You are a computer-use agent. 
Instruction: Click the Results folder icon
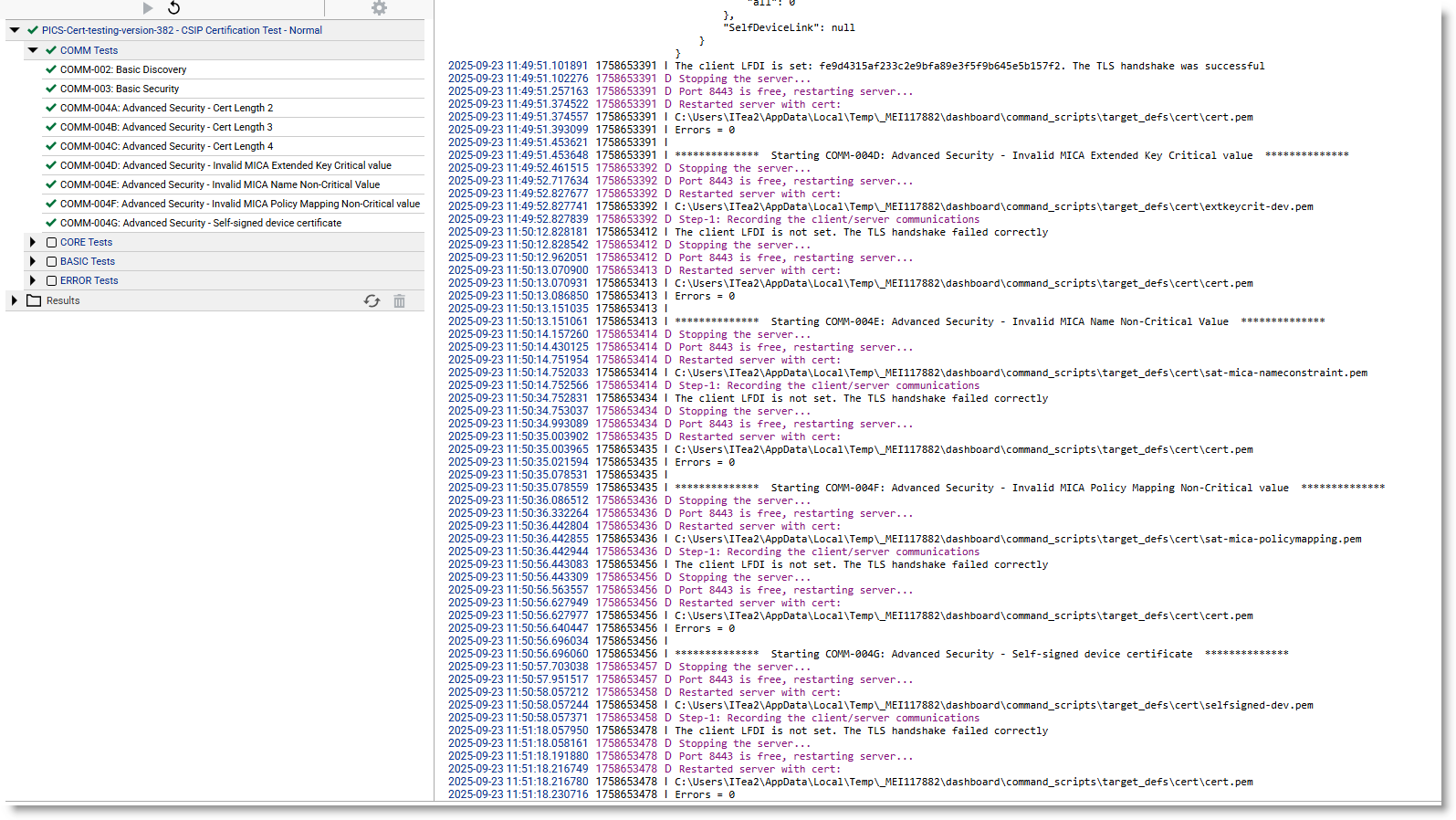(x=34, y=300)
